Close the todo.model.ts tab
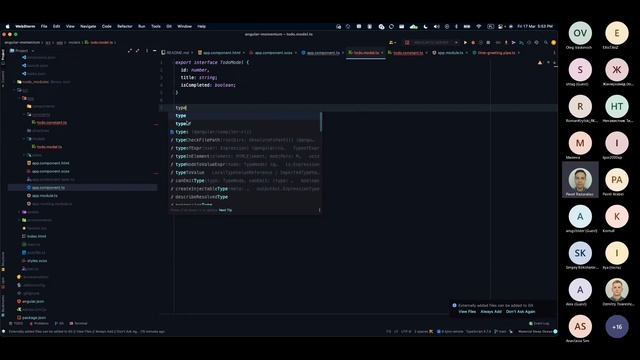This screenshot has width=640, height=360. [x=382, y=53]
